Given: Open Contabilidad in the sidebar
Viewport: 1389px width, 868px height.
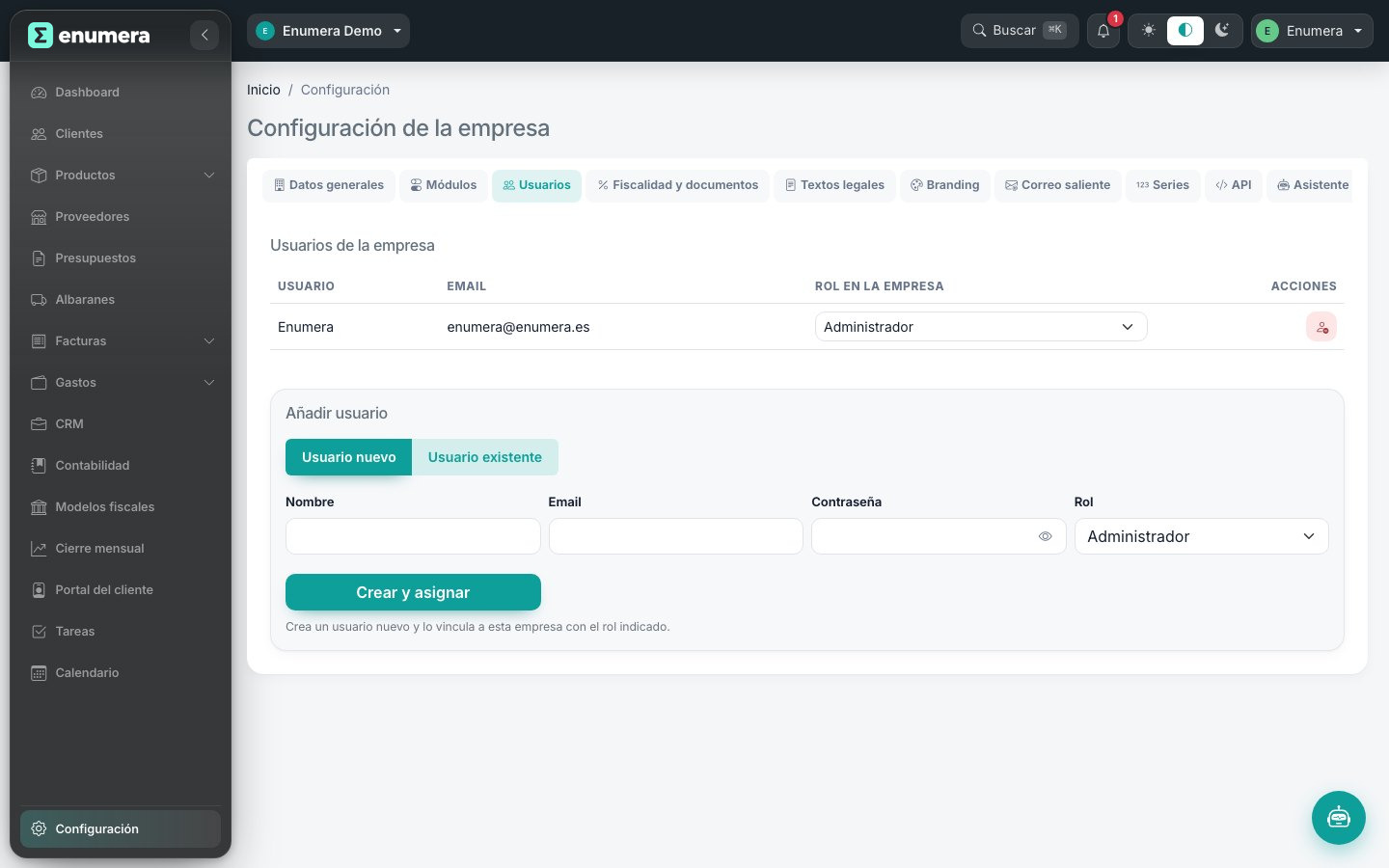Looking at the screenshot, I should pos(121,466).
